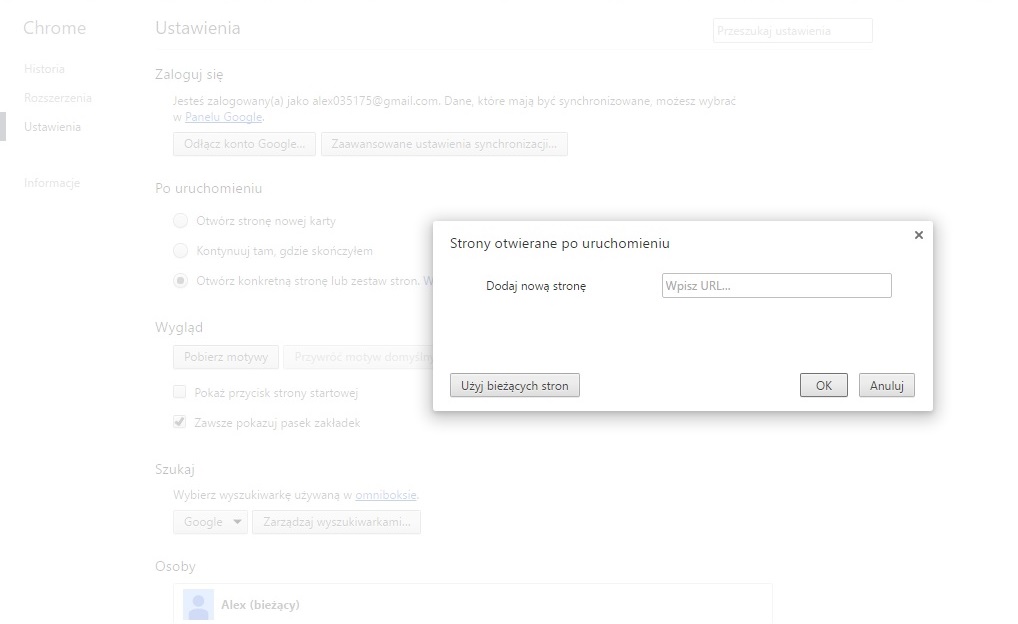Select 'Kontynuuj tam, gdzie skończyłem' option
Viewport: 1018px width, 624px height.
click(181, 251)
